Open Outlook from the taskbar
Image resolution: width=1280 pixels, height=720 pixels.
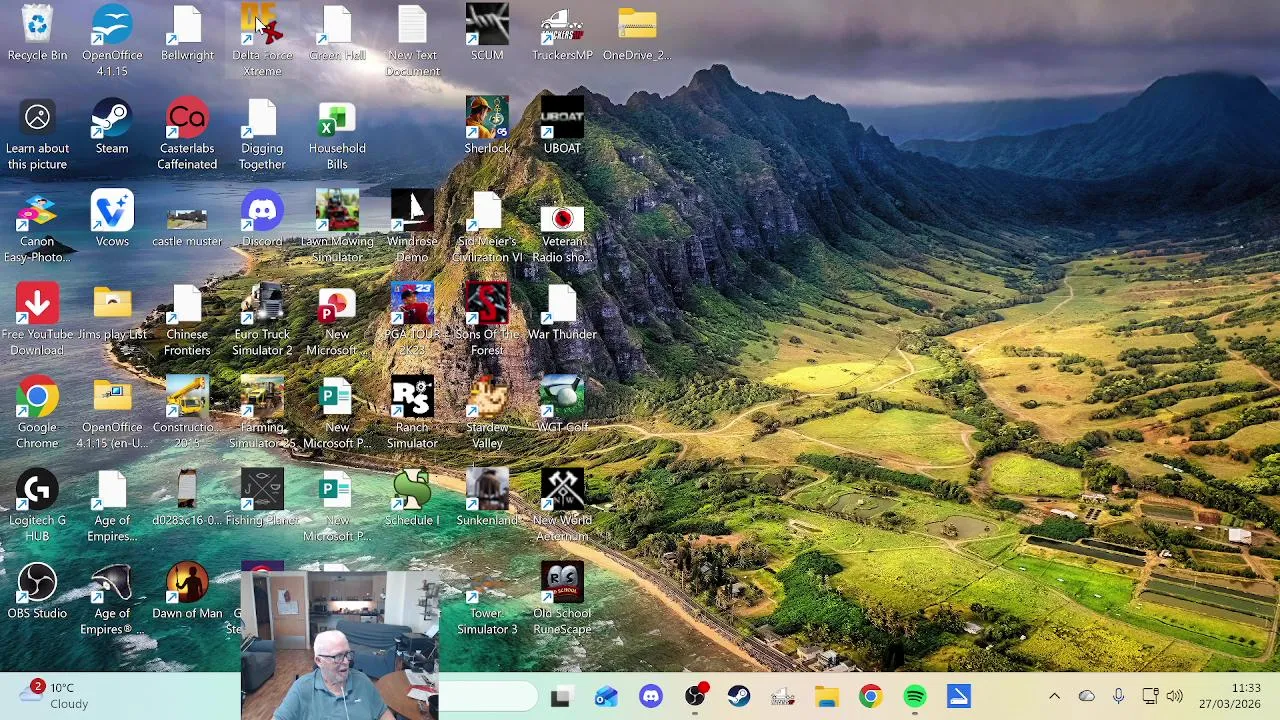pos(606,697)
